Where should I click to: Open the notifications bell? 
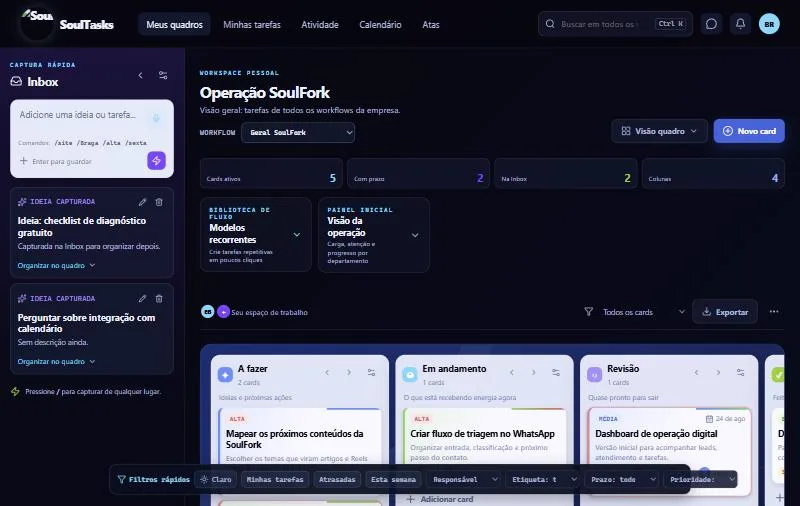pyautogui.click(x=740, y=24)
